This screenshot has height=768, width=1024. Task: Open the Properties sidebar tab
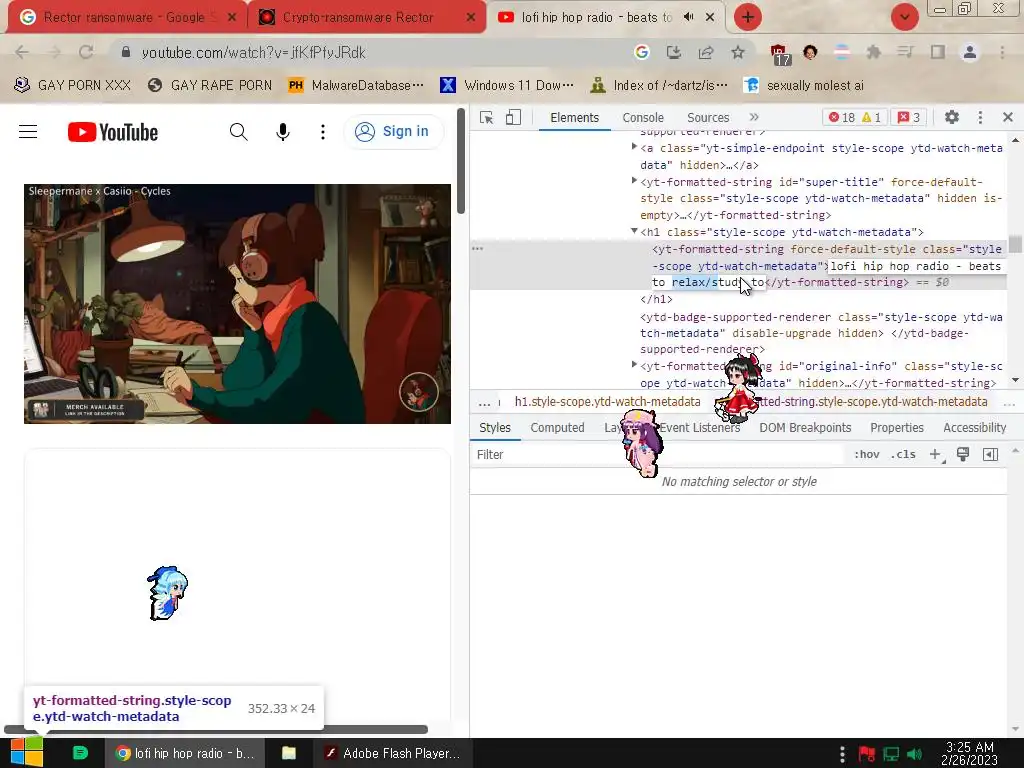pyautogui.click(x=897, y=428)
